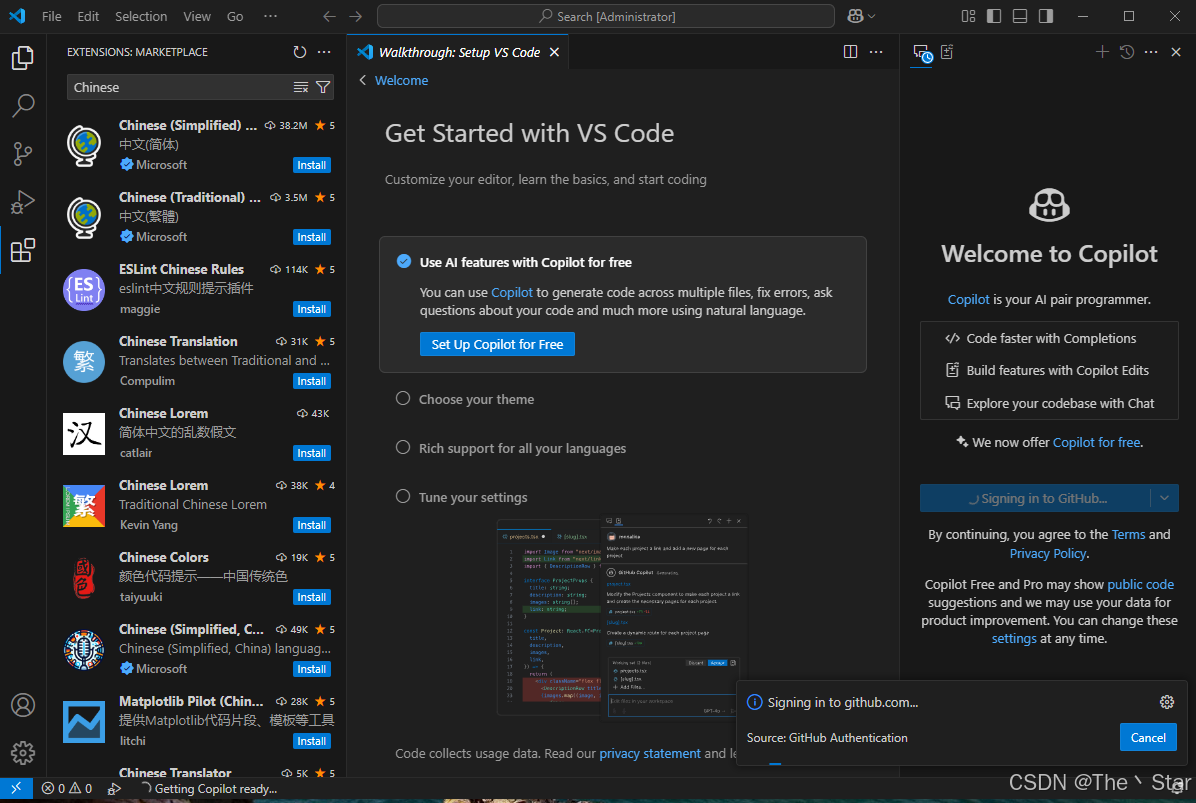This screenshot has width=1196, height=803.
Task: Click Getting Copilot ready status item
Action: [x=209, y=789]
